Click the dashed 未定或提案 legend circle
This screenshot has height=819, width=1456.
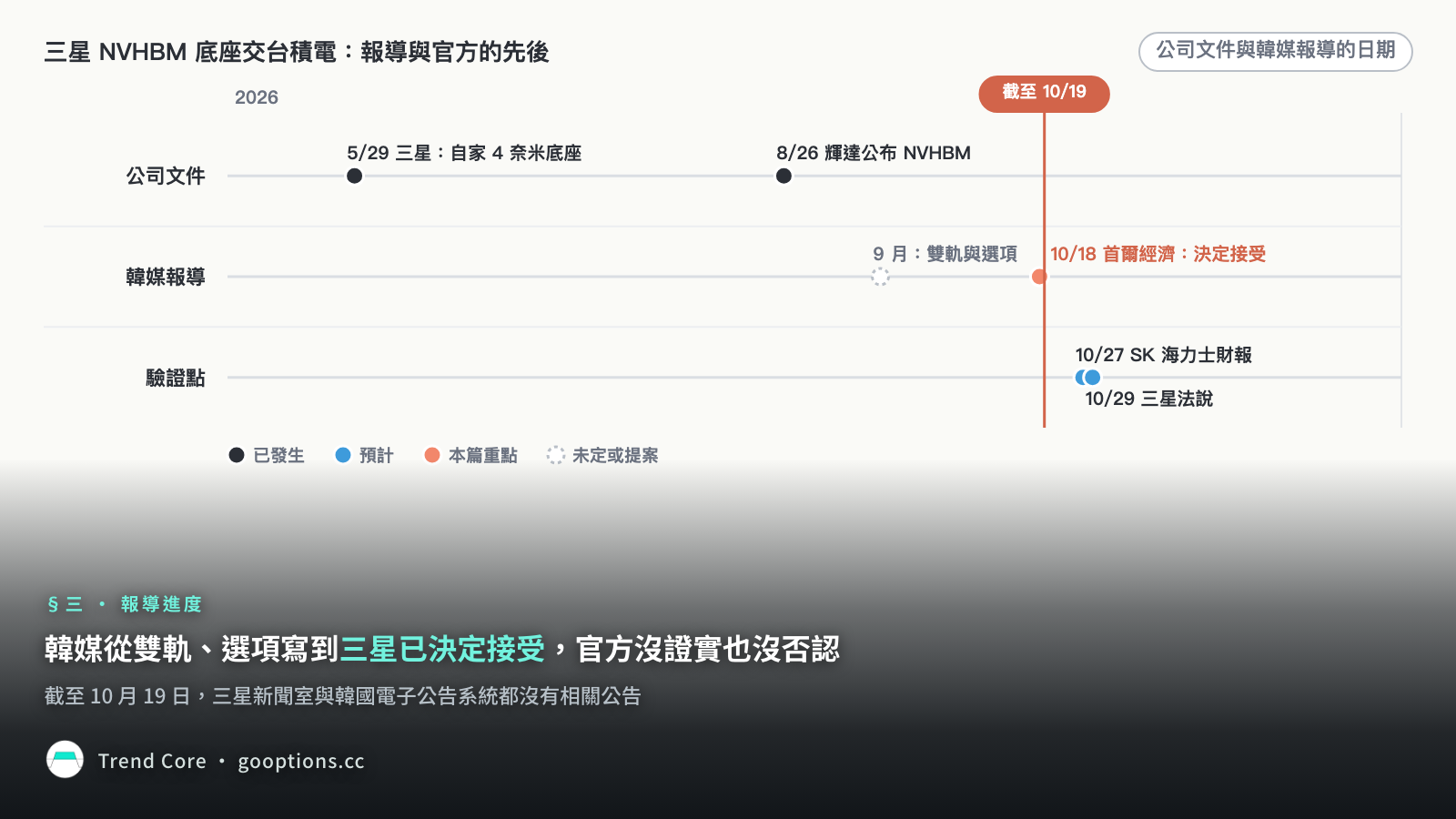pos(555,455)
